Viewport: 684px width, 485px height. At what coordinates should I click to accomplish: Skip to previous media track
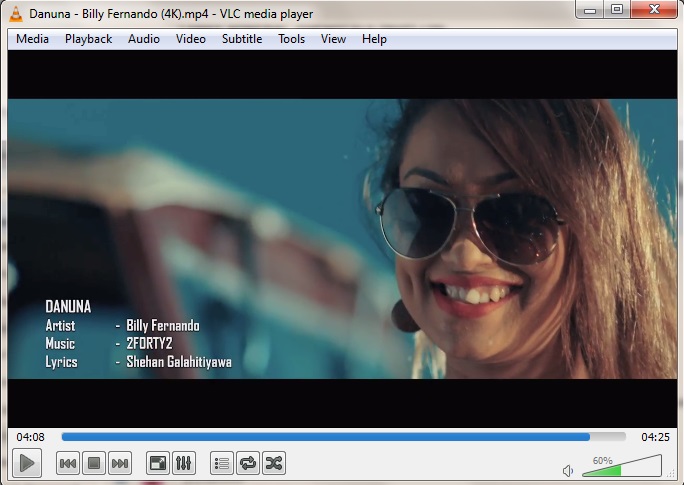(x=68, y=463)
